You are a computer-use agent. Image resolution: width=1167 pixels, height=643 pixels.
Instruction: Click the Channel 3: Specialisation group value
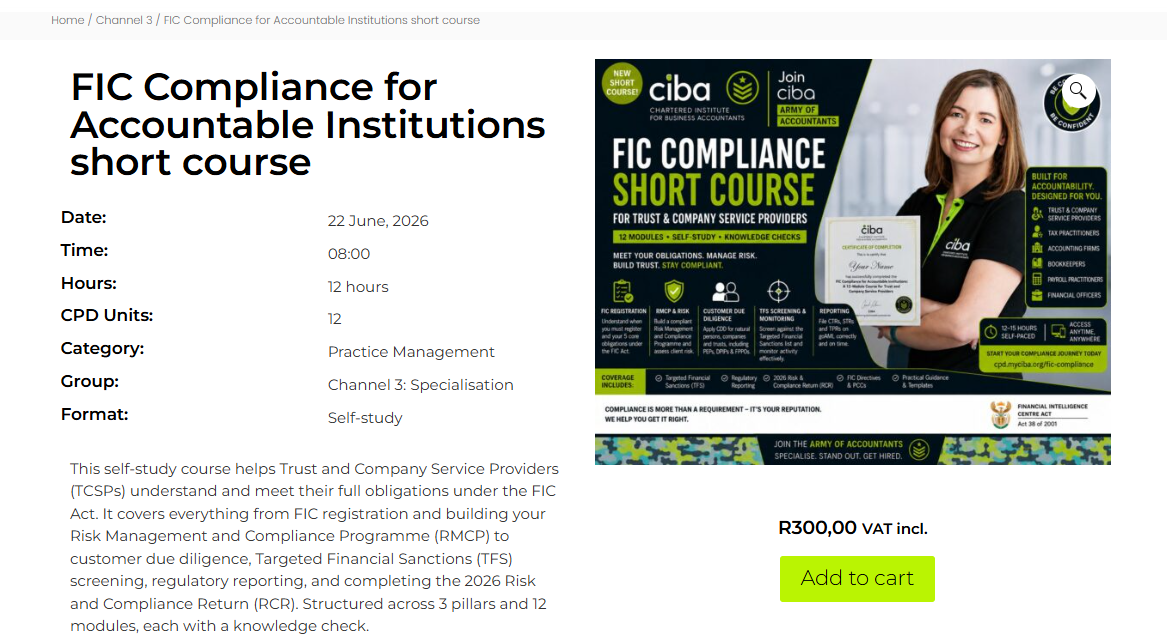click(421, 385)
